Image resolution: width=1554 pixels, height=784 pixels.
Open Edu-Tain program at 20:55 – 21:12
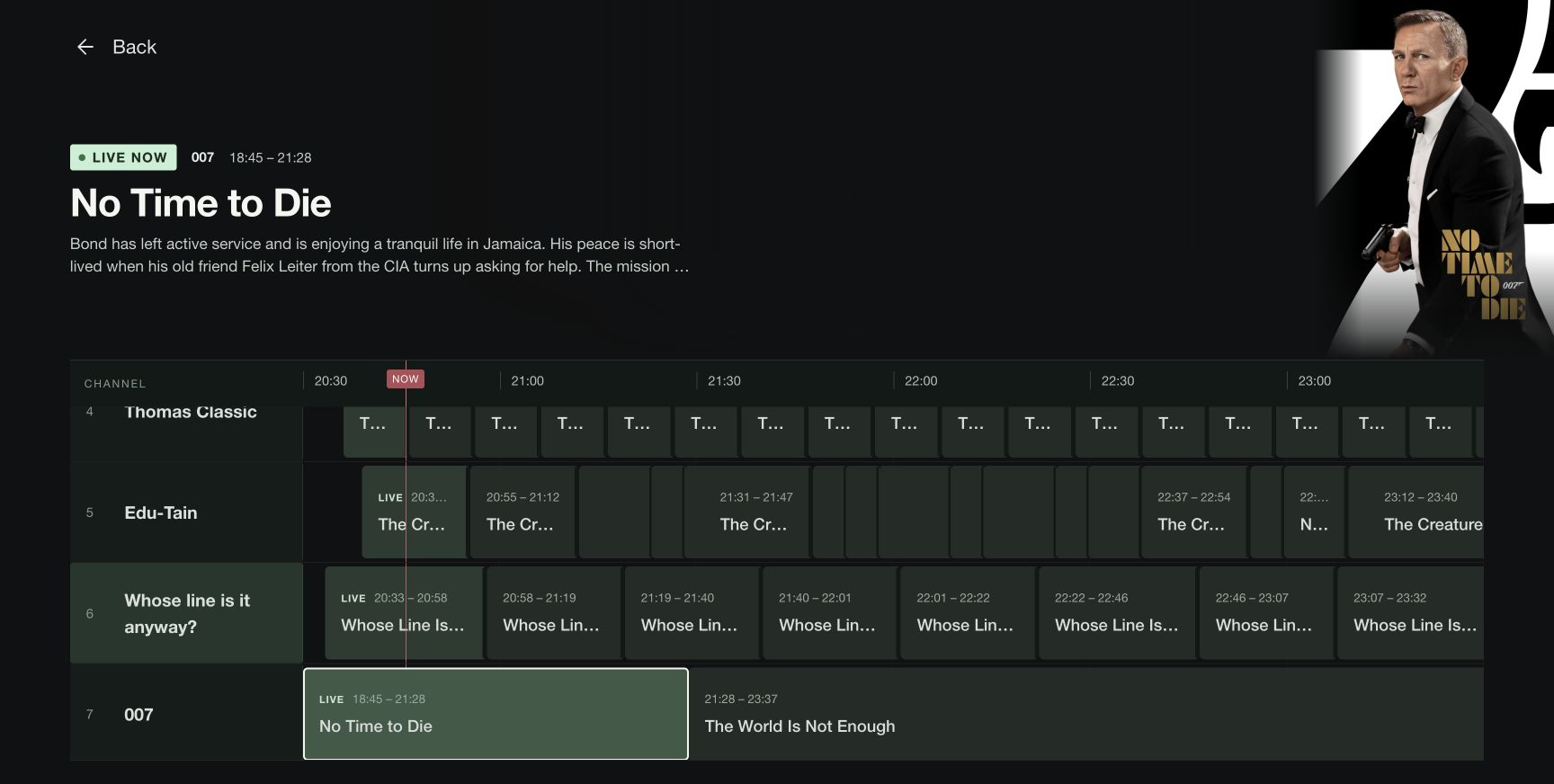click(x=522, y=512)
